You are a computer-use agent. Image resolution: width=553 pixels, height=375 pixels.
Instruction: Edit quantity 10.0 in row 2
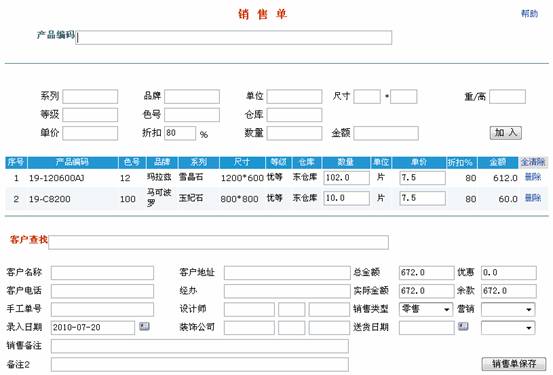tap(347, 198)
